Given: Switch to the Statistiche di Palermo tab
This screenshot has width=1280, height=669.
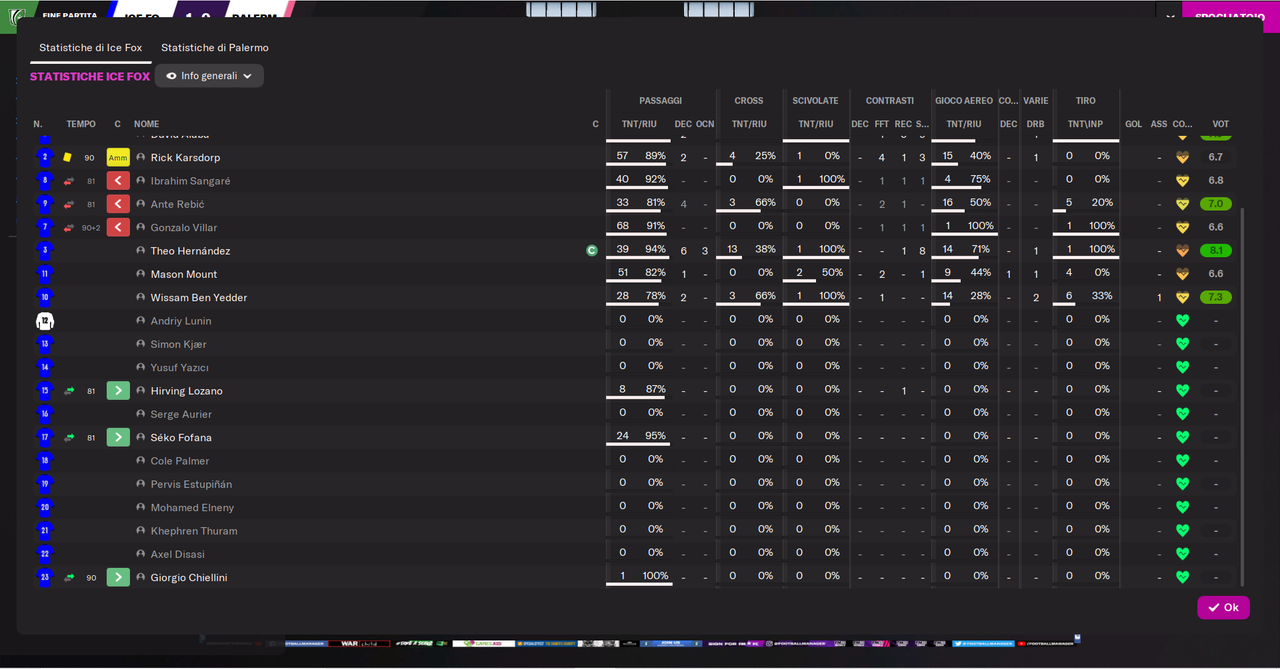Looking at the screenshot, I should 215,47.
